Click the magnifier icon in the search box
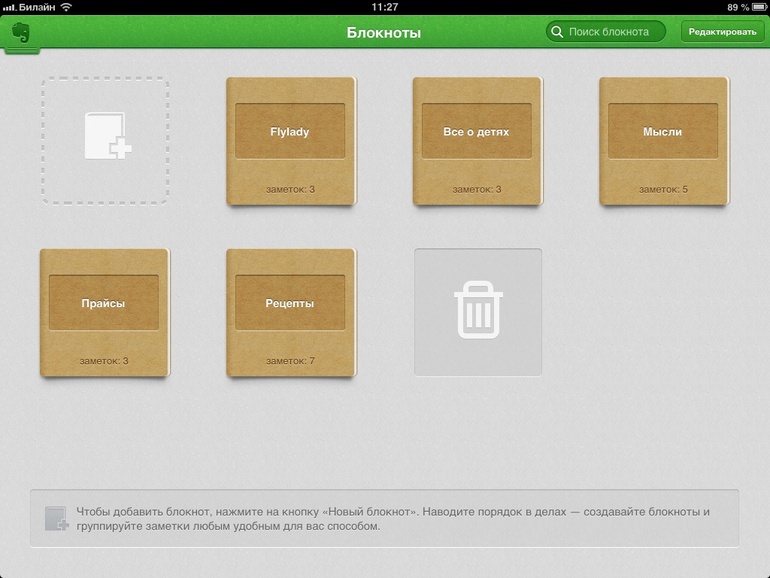Image resolution: width=770 pixels, height=578 pixels. pyautogui.click(x=556, y=32)
